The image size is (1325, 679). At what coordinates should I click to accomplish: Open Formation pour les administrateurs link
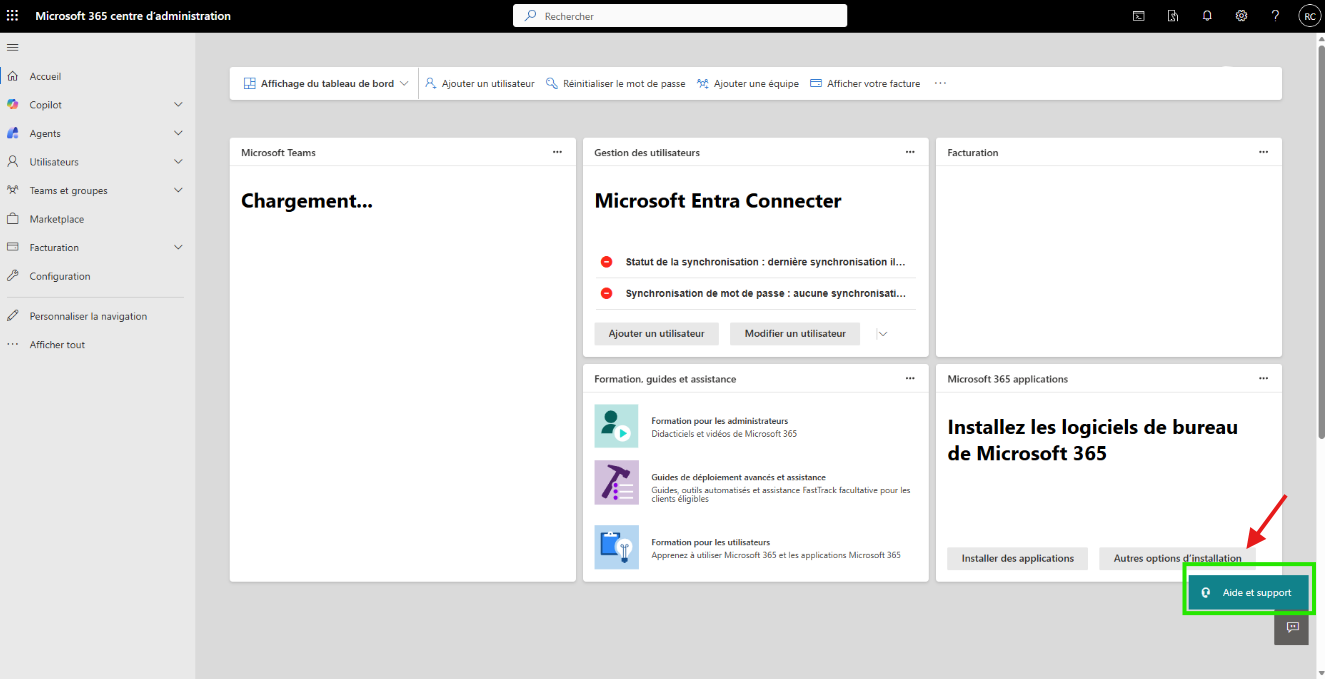(x=720, y=421)
